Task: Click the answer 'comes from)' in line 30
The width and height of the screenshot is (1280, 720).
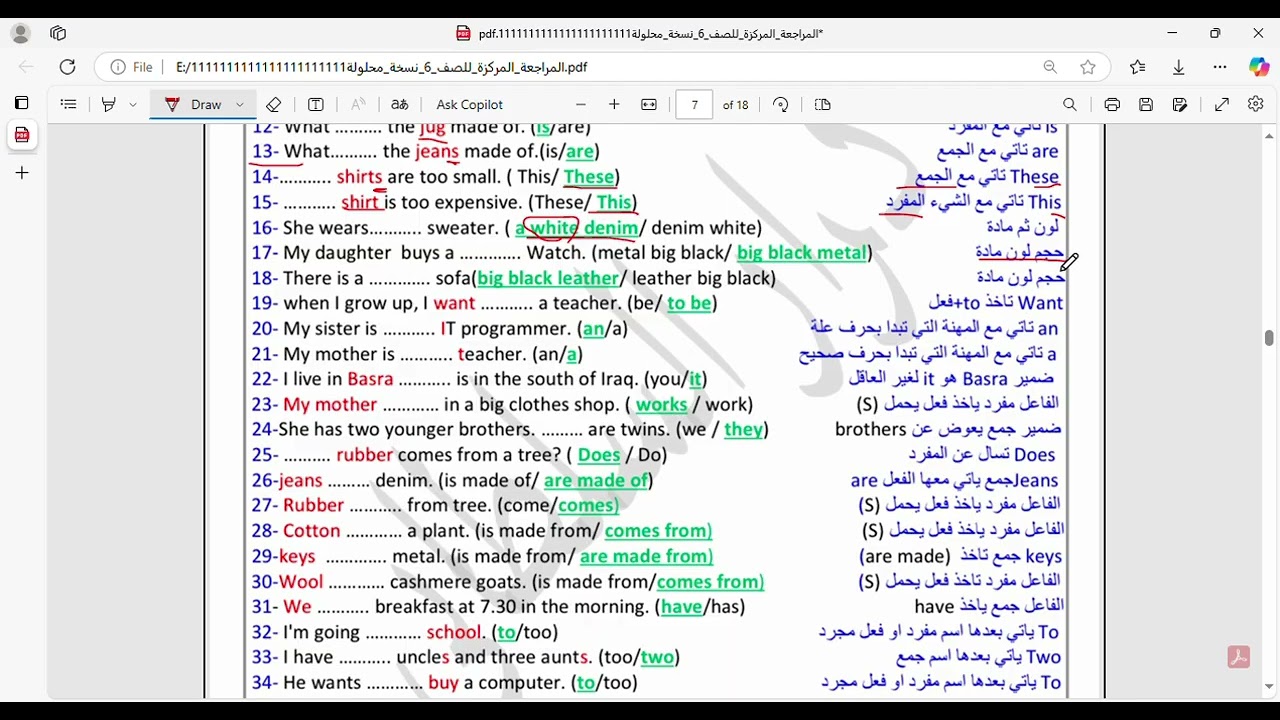Action: coord(710,581)
